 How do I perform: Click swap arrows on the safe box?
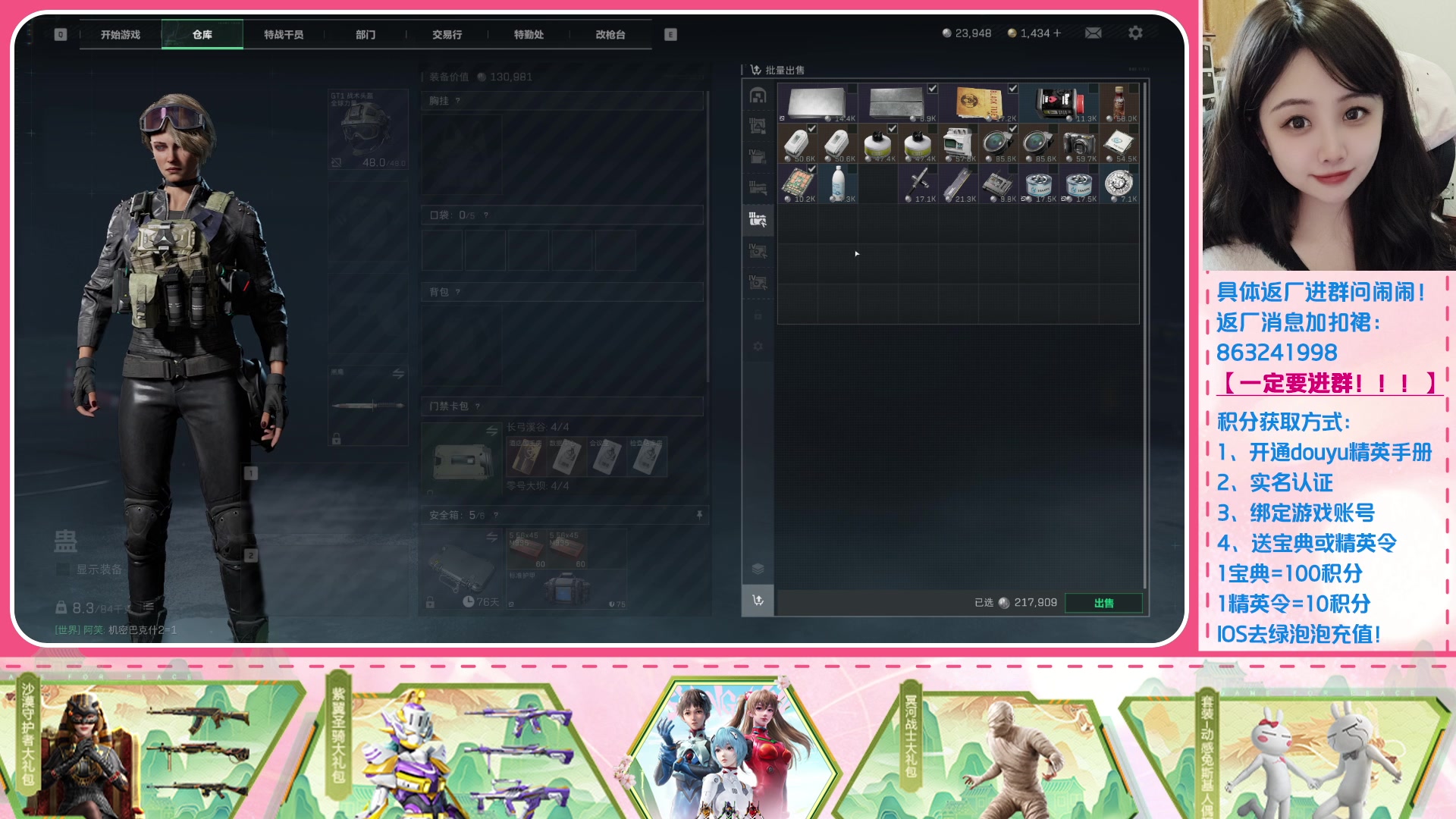click(492, 537)
